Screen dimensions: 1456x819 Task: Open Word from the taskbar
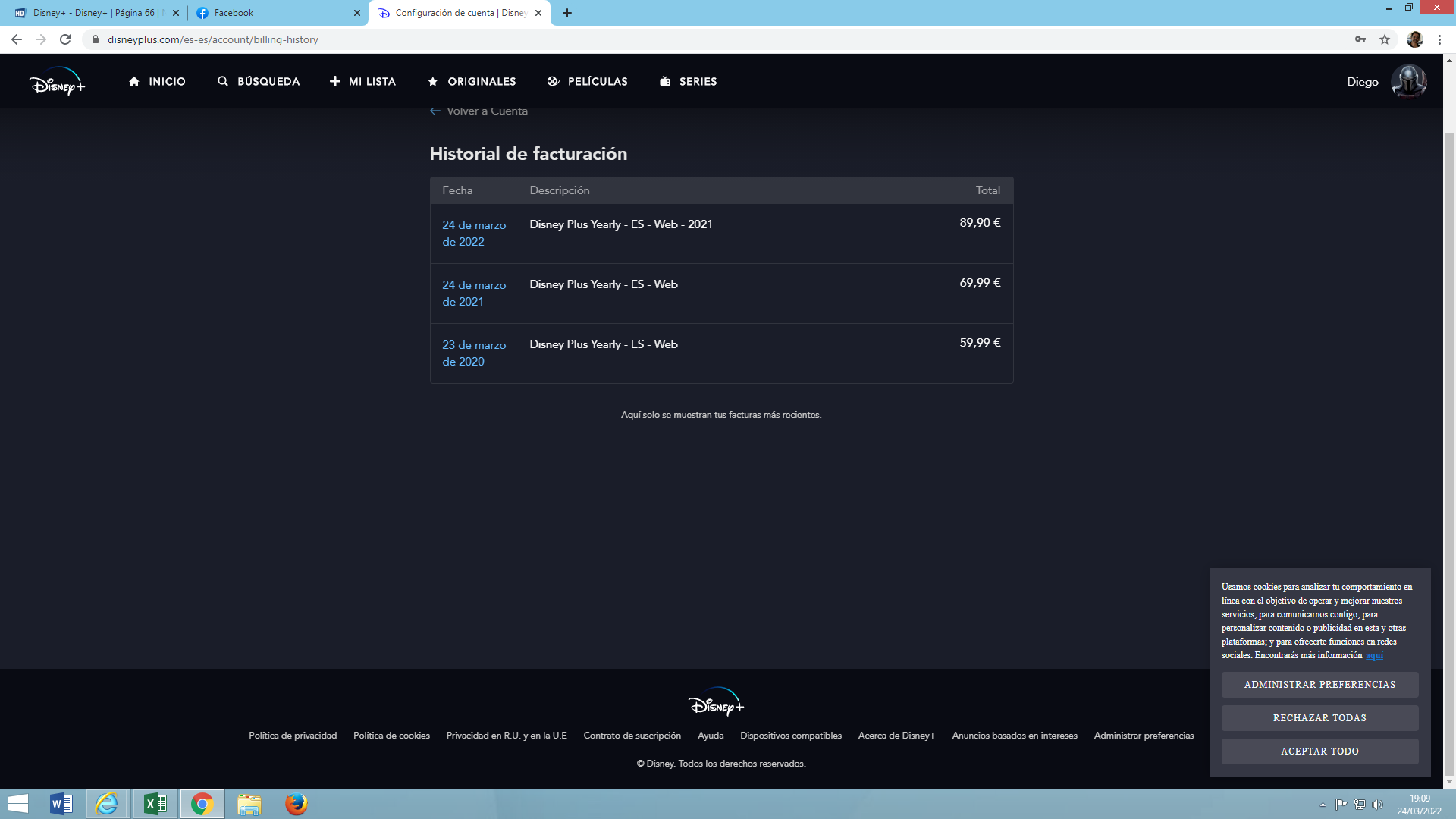(x=61, y=804)
